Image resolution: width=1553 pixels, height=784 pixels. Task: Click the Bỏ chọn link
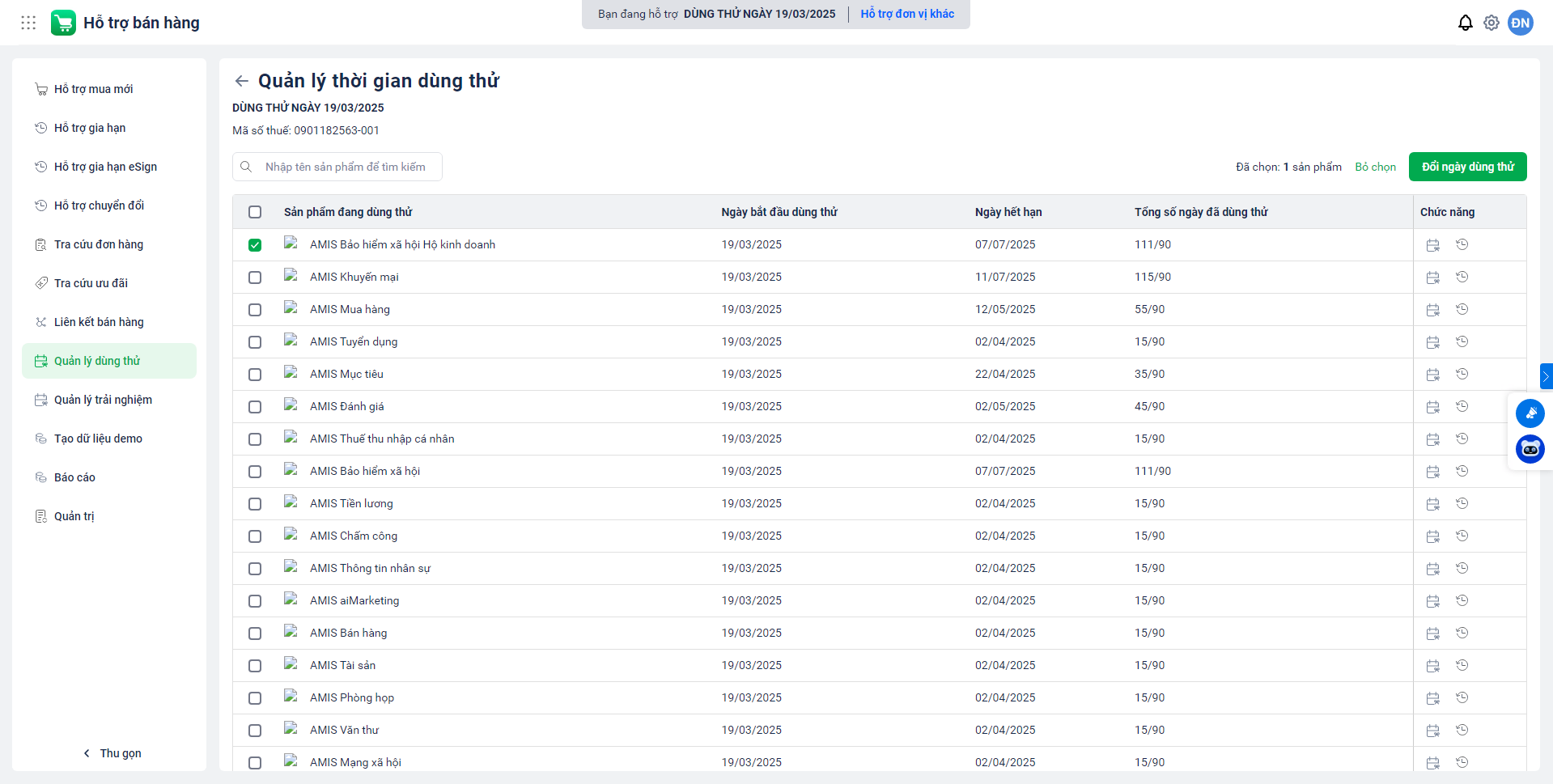pyautogui.click(x=1375, y=167)
